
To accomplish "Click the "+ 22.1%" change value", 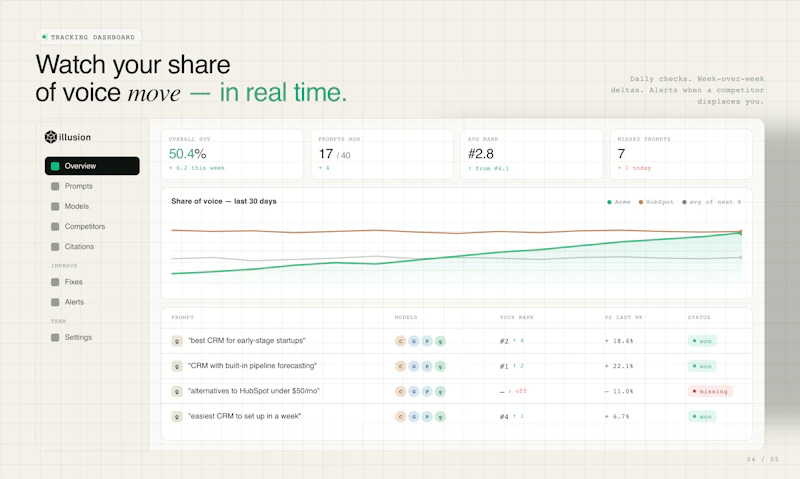I will [619, 366].
